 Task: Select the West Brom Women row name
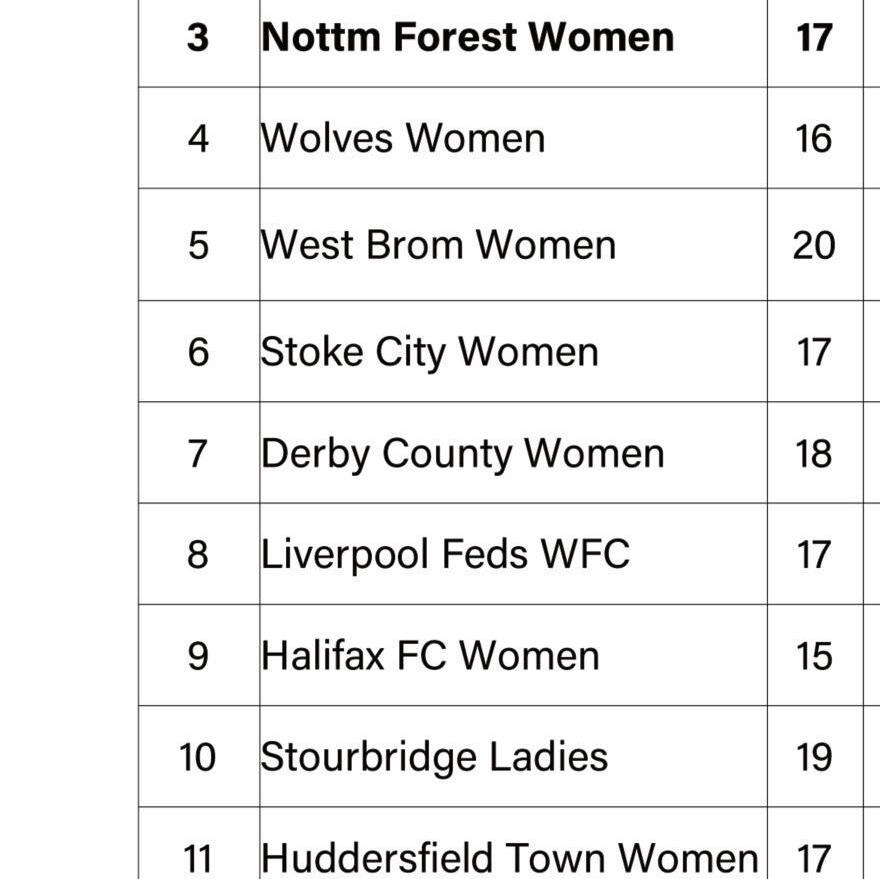pos(438,245)
